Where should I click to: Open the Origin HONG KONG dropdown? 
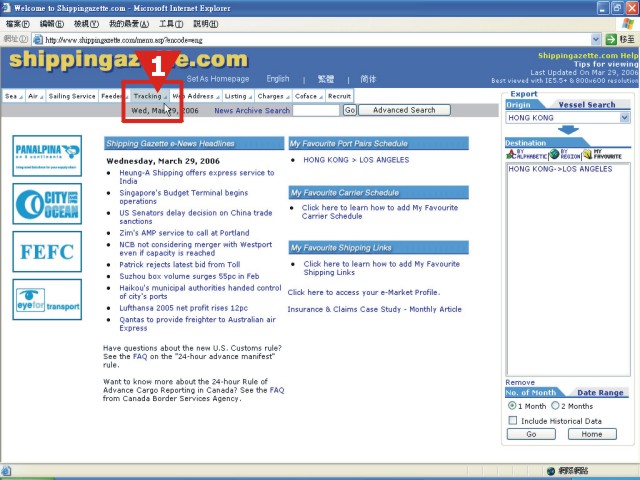click(x=624, y=118)
